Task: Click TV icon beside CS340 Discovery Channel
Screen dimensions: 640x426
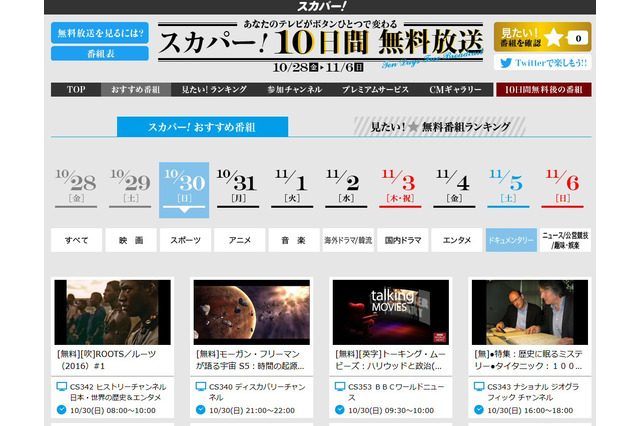Action: pos(201,386)
